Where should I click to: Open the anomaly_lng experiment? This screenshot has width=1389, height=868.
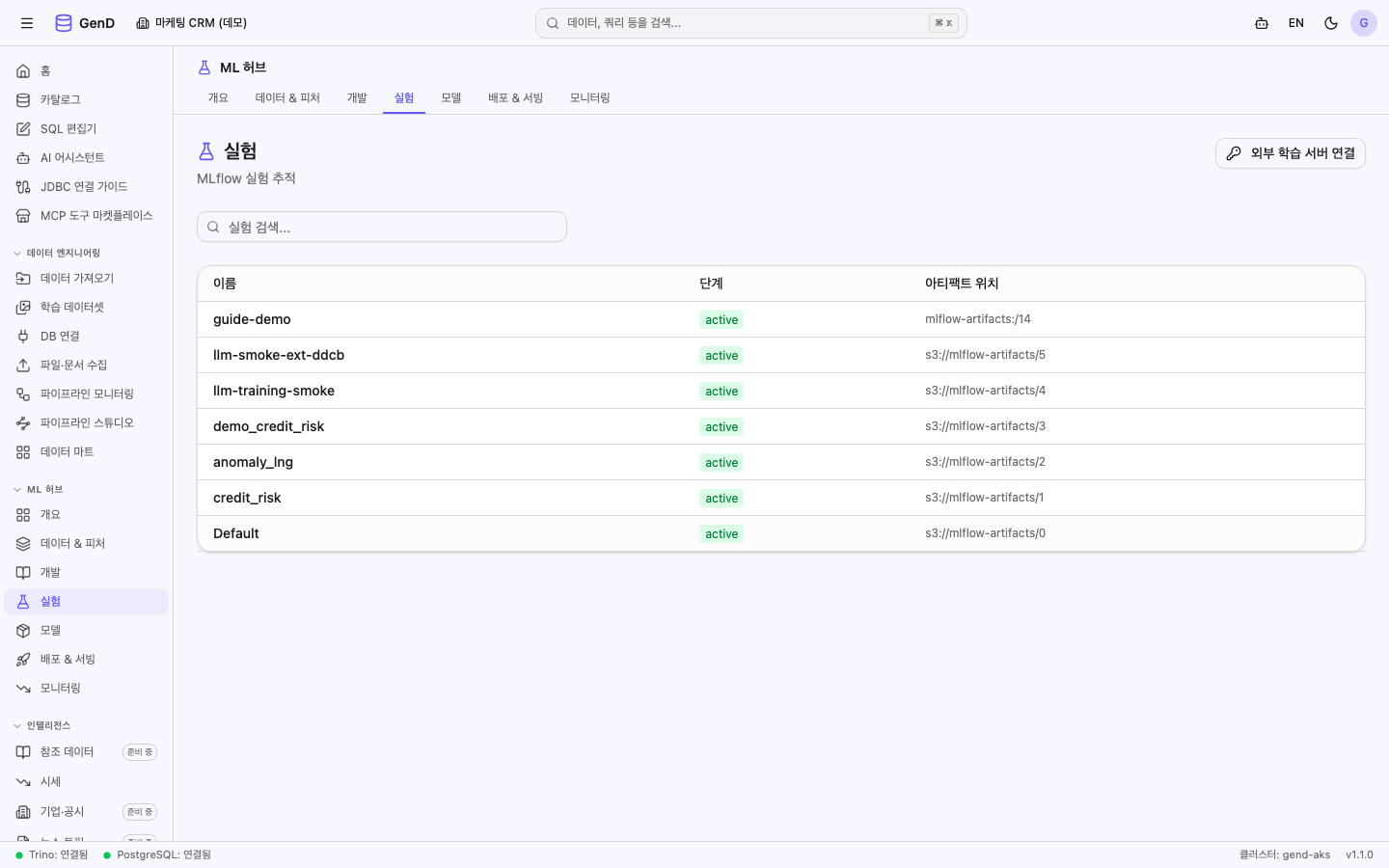781,462
